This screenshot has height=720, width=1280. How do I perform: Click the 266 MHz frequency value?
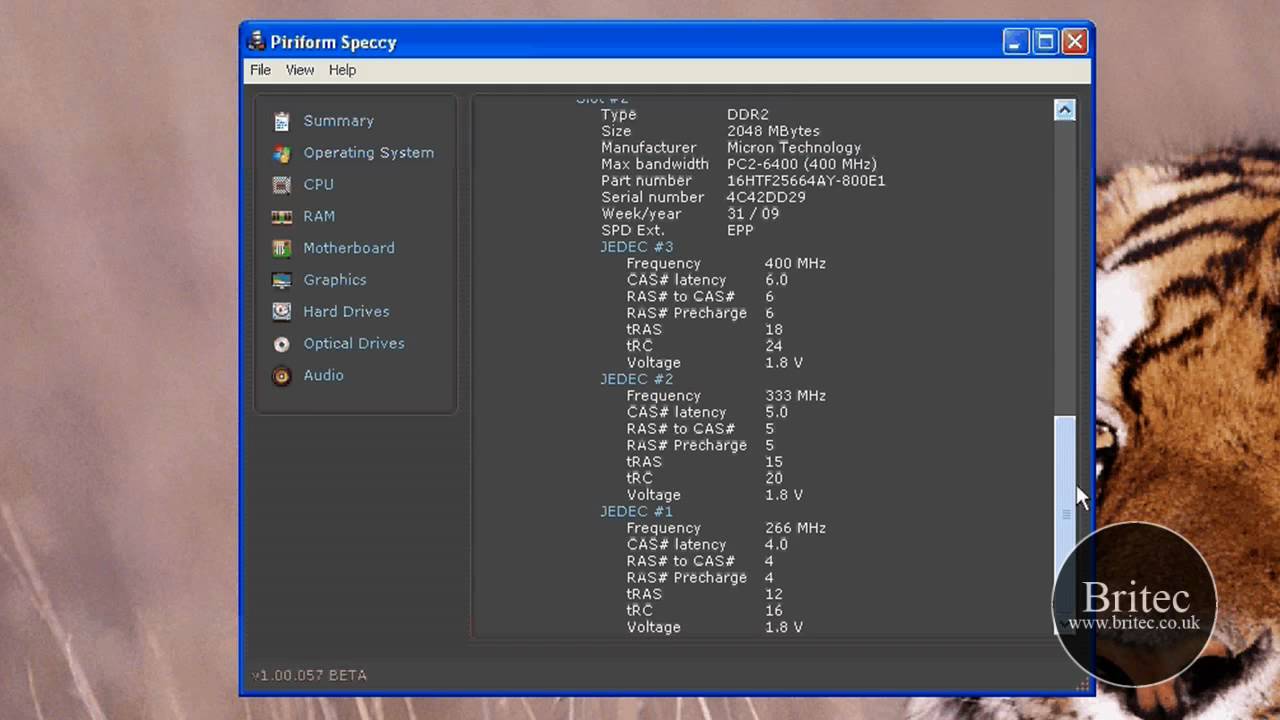[795, 527]
